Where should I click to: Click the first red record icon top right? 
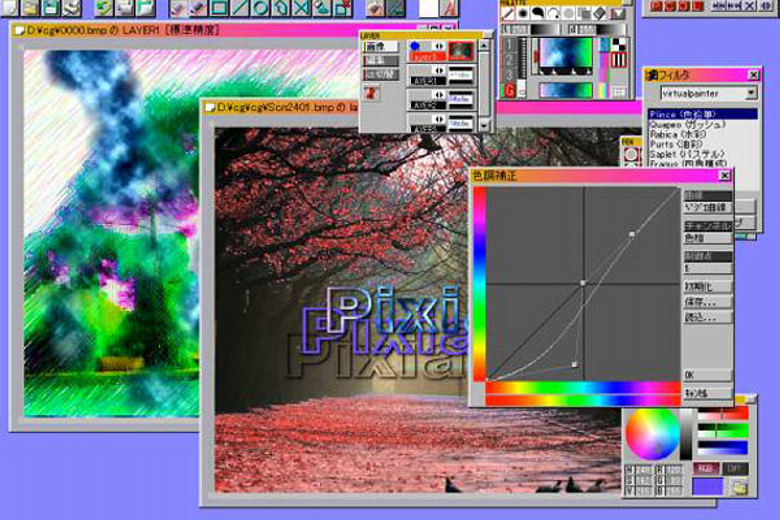(656, 6)
